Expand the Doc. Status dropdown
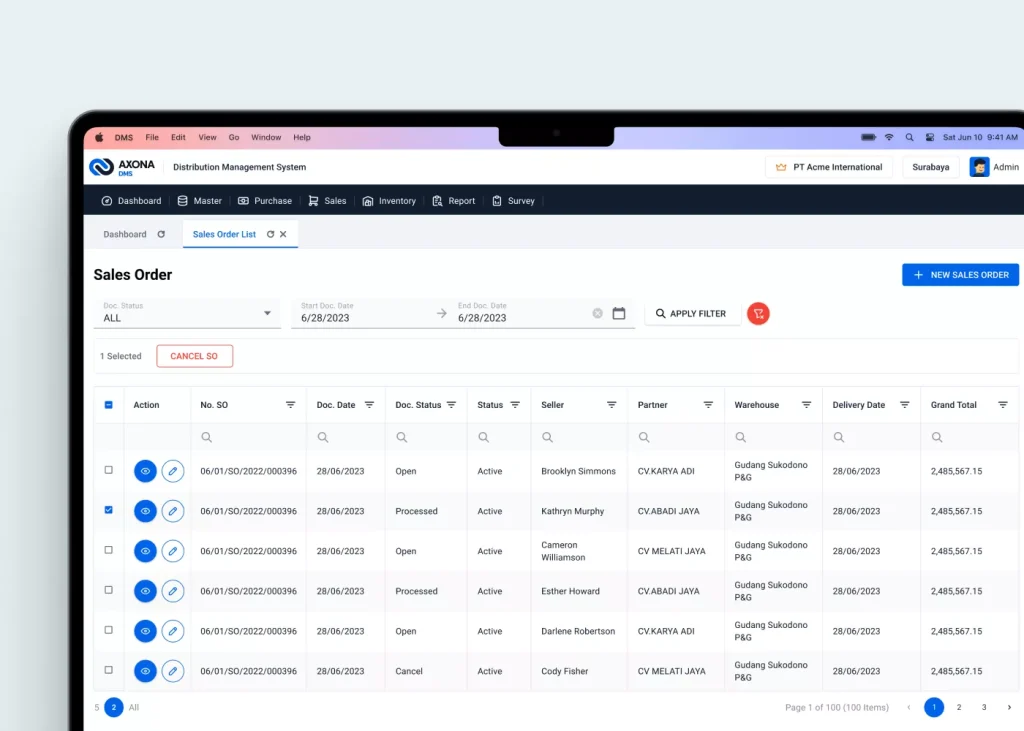The height and width of the screenshot is (731, 1024). pyautogui.click(x=267, y=314)
